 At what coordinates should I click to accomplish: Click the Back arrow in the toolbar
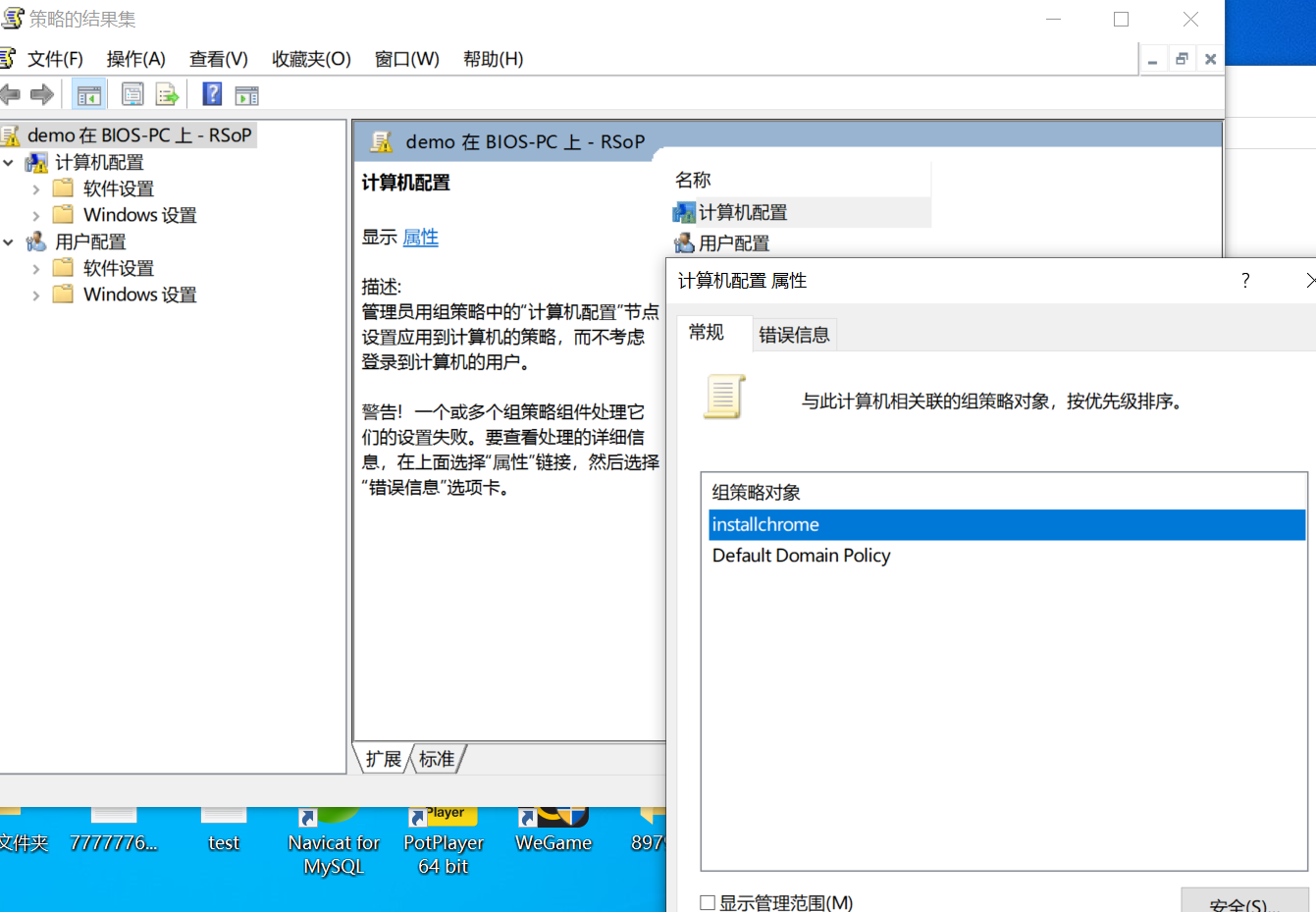pyautogui.click(x=11, y=95)
